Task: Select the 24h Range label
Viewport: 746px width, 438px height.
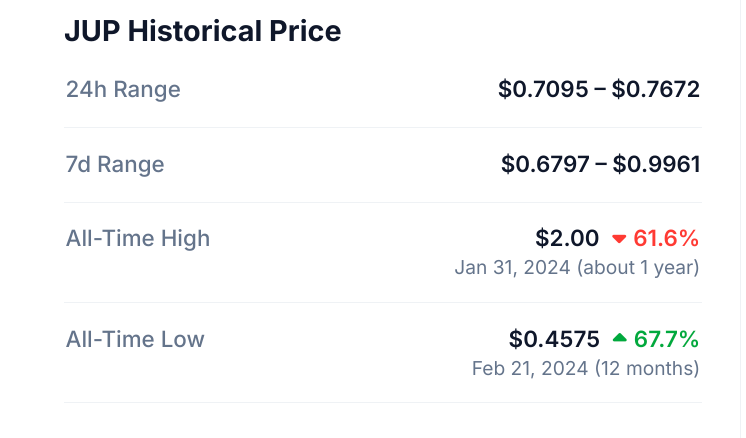Action: (123, 89)
